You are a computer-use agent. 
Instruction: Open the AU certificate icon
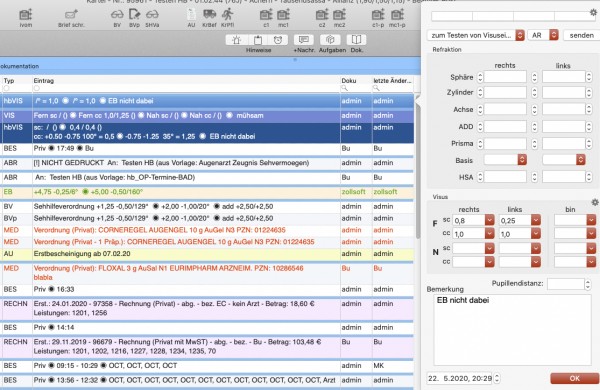[x=191, y=15]
